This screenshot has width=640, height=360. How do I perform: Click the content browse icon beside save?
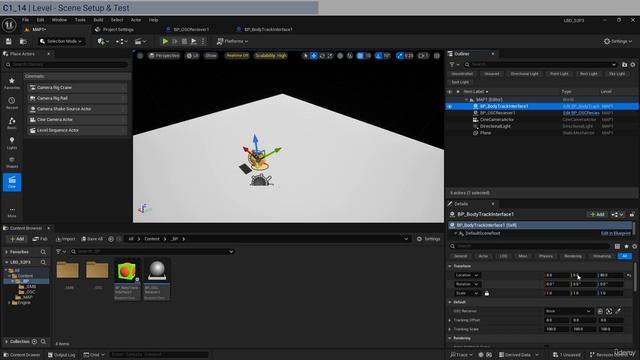coord(23,41)
